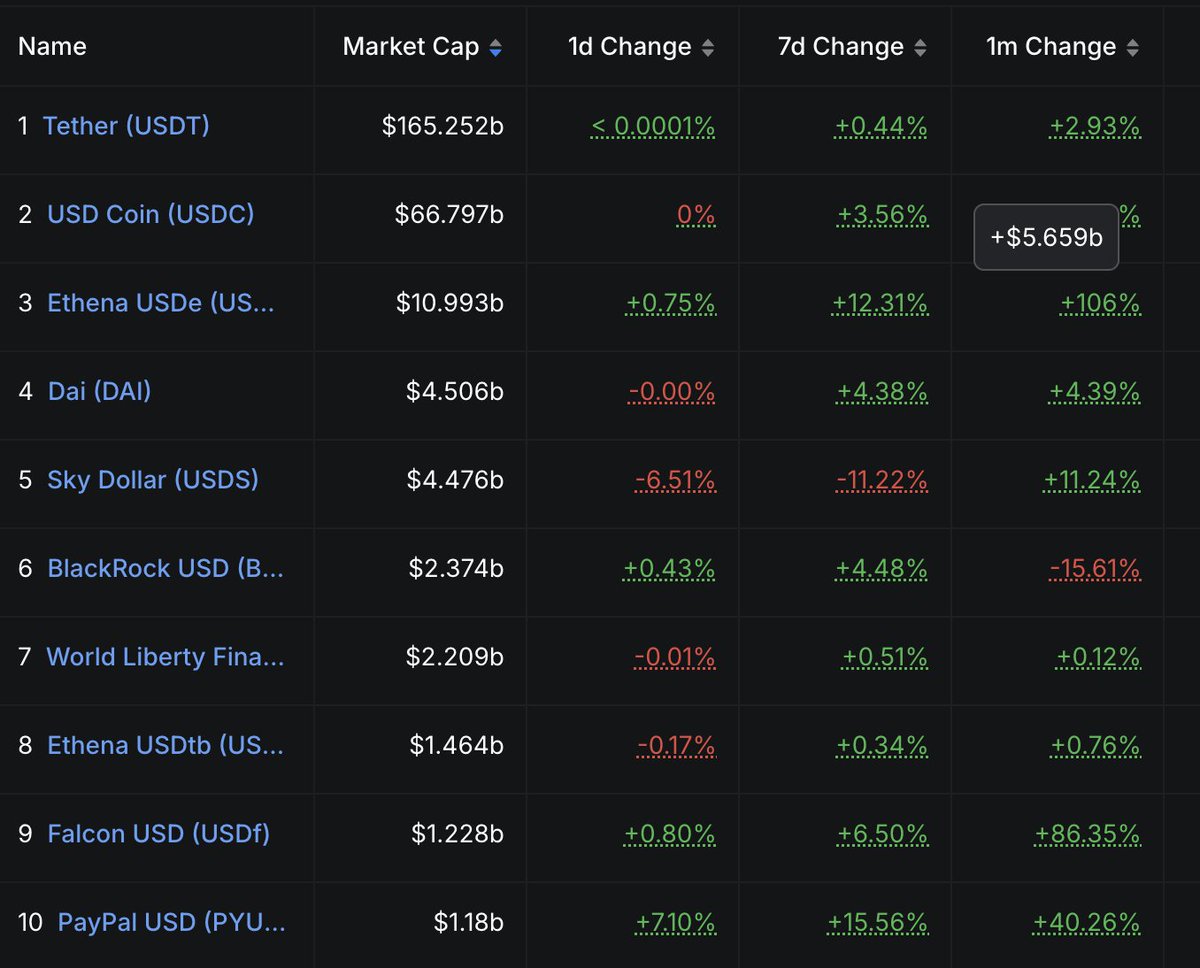Open BlackRock USD stablecoin link
1200x968 pixels.
point(165,568)
